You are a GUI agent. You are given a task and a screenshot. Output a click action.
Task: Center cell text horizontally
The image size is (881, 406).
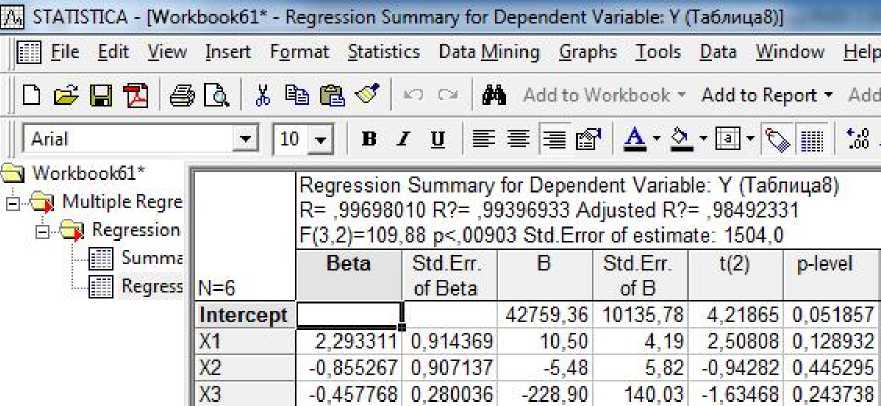click(519, 138)
